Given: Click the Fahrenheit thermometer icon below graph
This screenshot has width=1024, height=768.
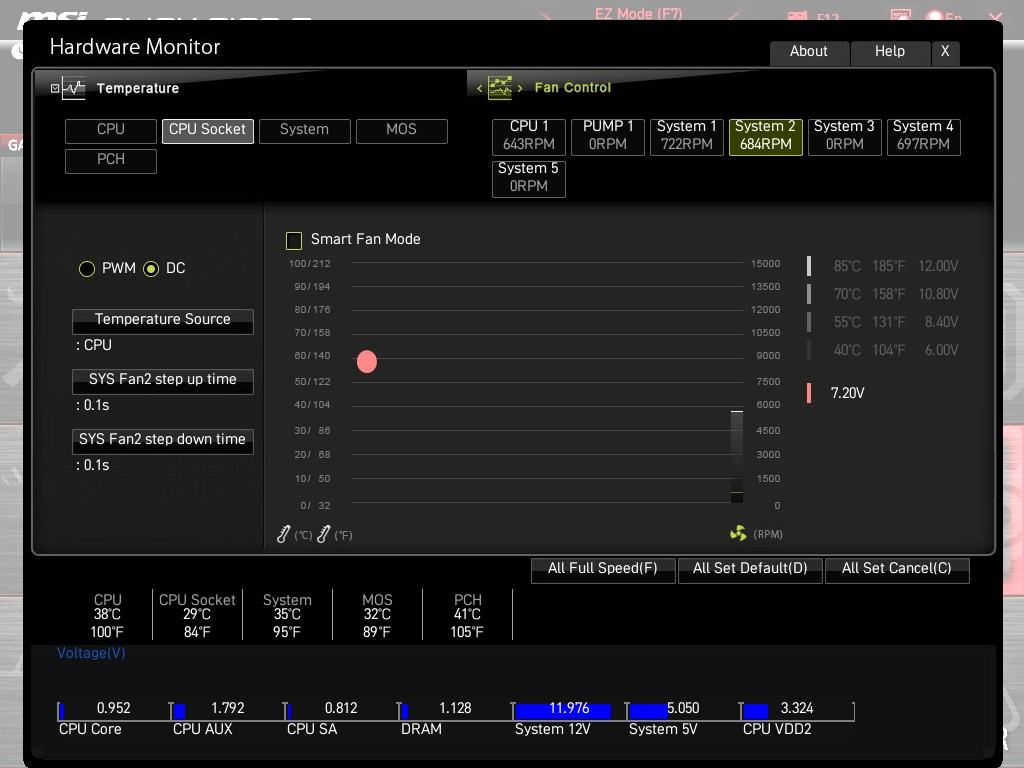Looking at the screenshot, I should (x=323, y=534).
